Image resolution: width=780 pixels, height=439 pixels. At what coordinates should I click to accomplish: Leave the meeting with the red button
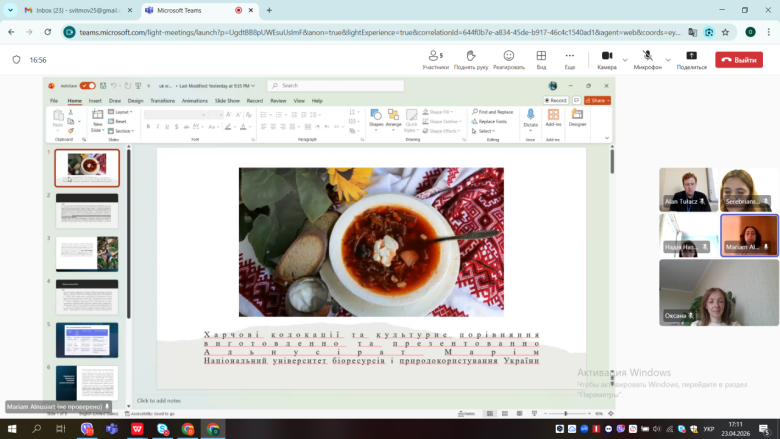pyautogui.click(x=739, y=60)
